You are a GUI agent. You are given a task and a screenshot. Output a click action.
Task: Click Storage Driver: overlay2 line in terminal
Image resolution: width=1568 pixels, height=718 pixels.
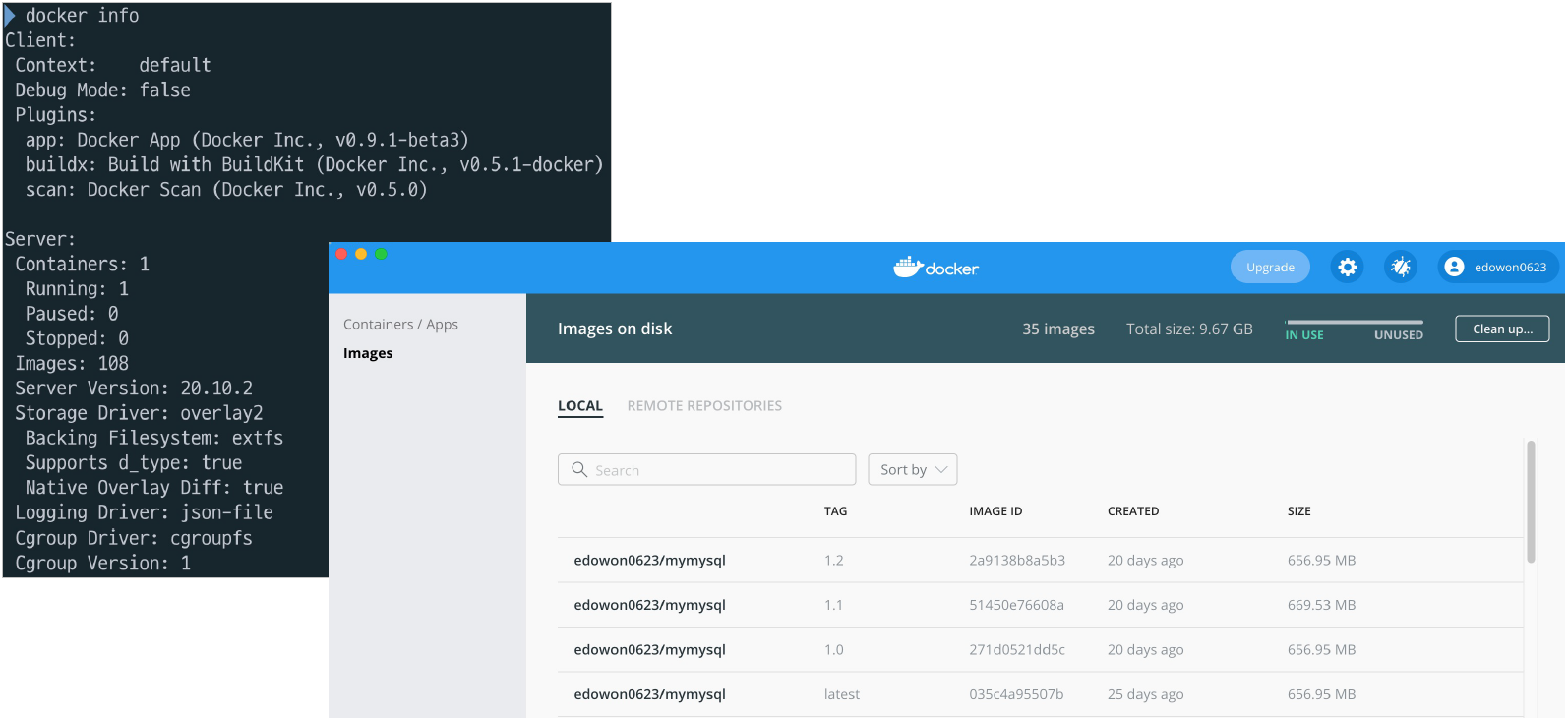[x=139, y=413]
